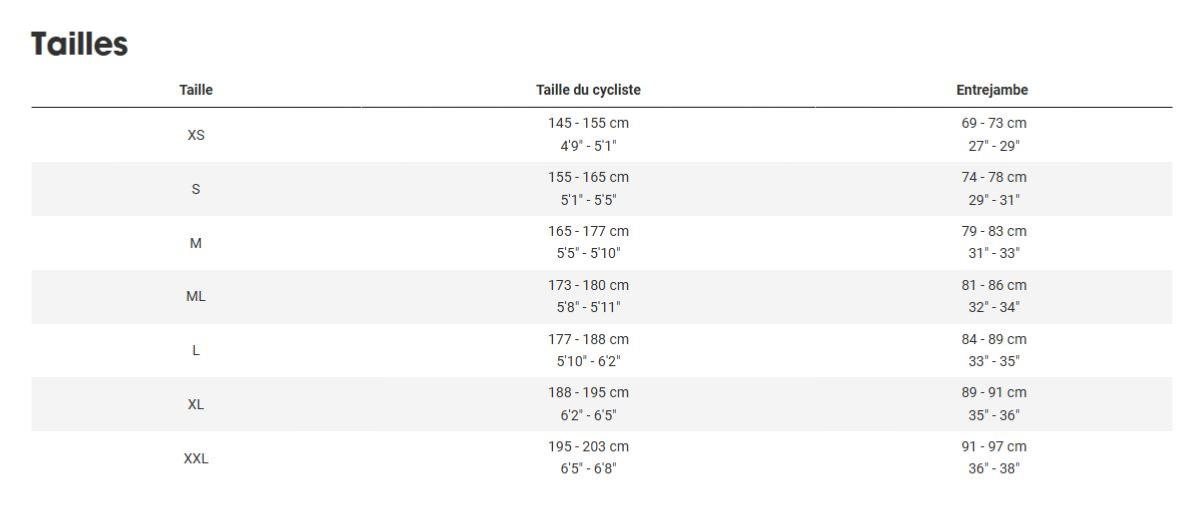Image resolution: width=1195 pixels, height=514 pixels.
Task: Select the 36" - 38" inseam value
Action: pos(993,469)
